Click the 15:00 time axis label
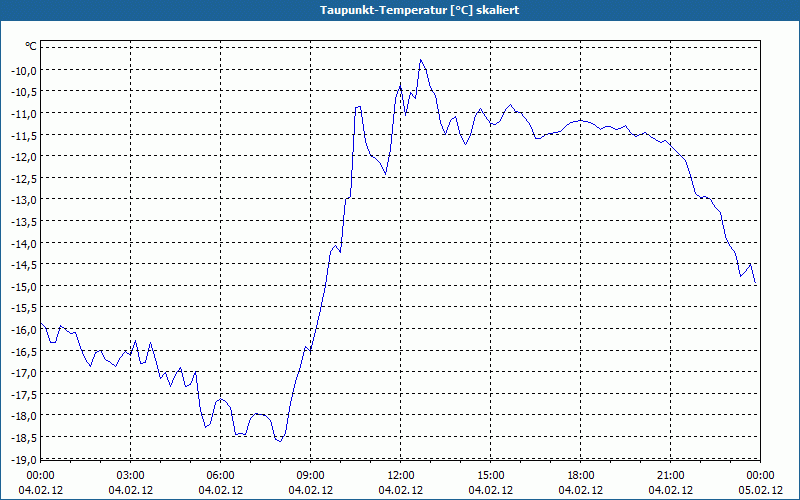The image size is (800, 500). pyautogui.click(x=491, y=476)
